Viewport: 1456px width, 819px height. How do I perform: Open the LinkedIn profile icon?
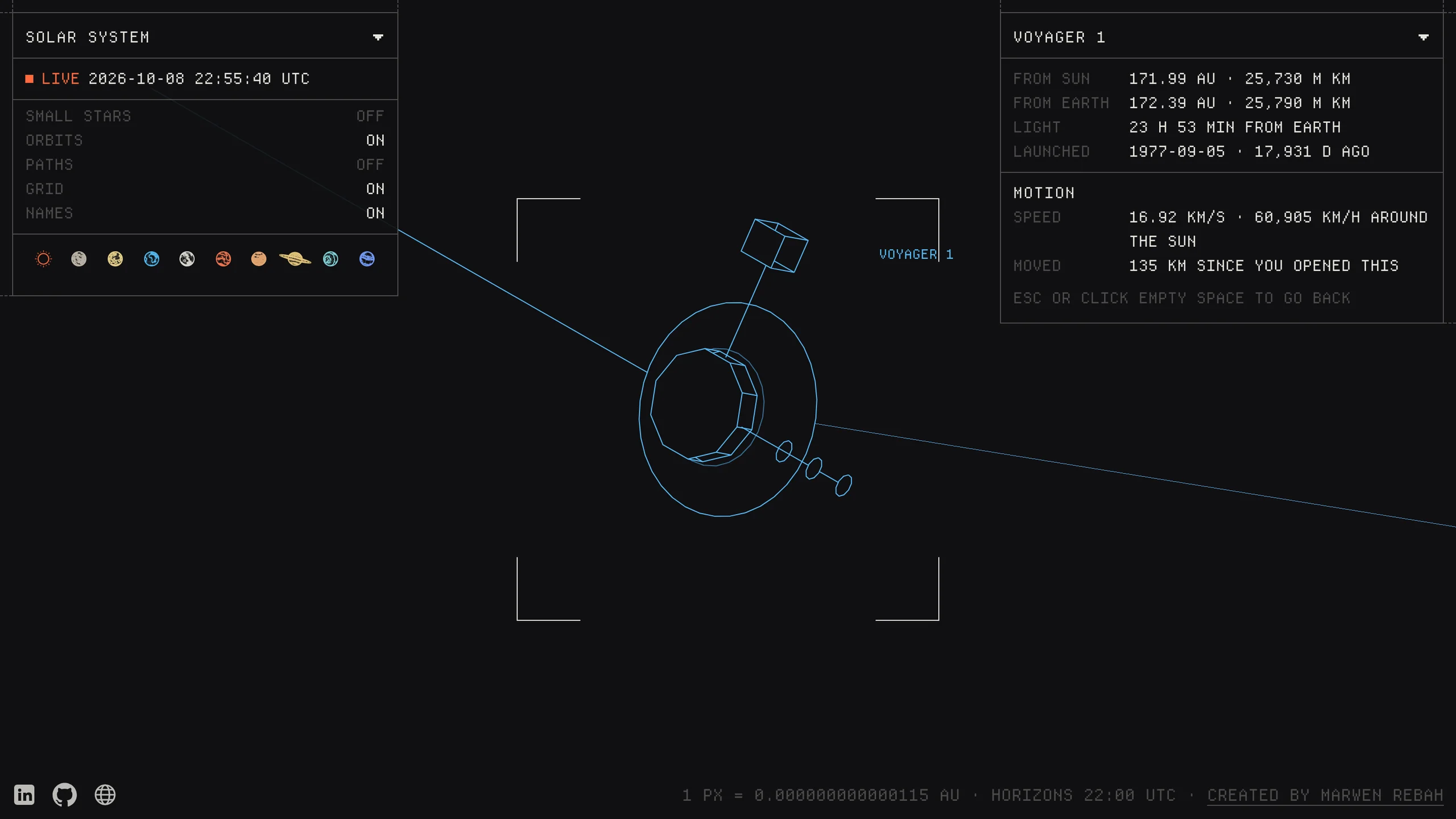[x=24, y=795]
